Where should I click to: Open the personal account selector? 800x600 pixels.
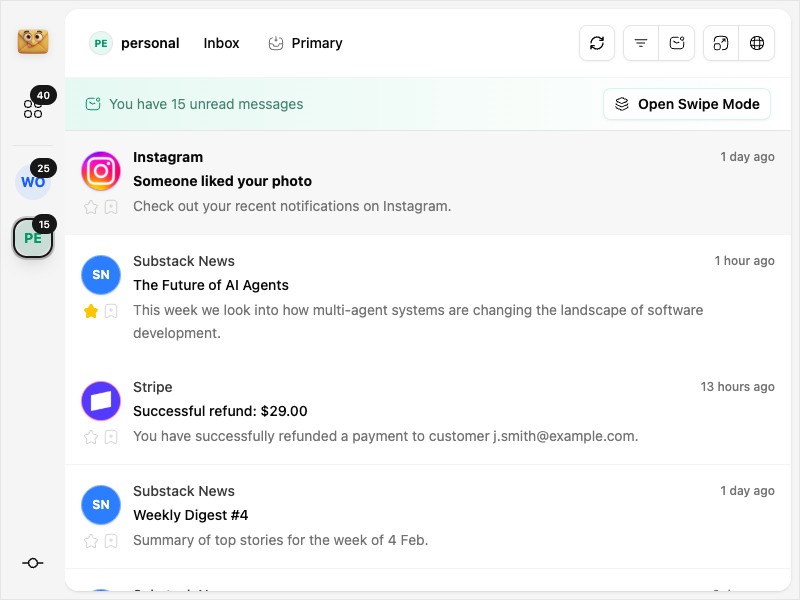pos(134,43)
